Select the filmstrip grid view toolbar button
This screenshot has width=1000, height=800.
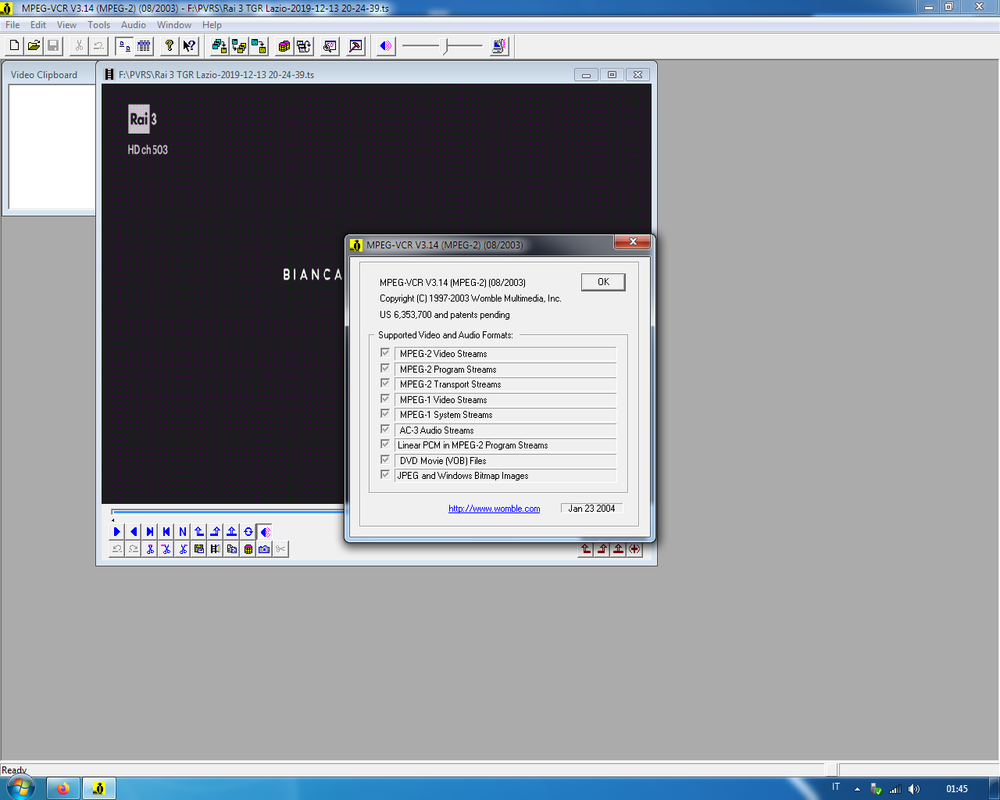click(144, 46)
